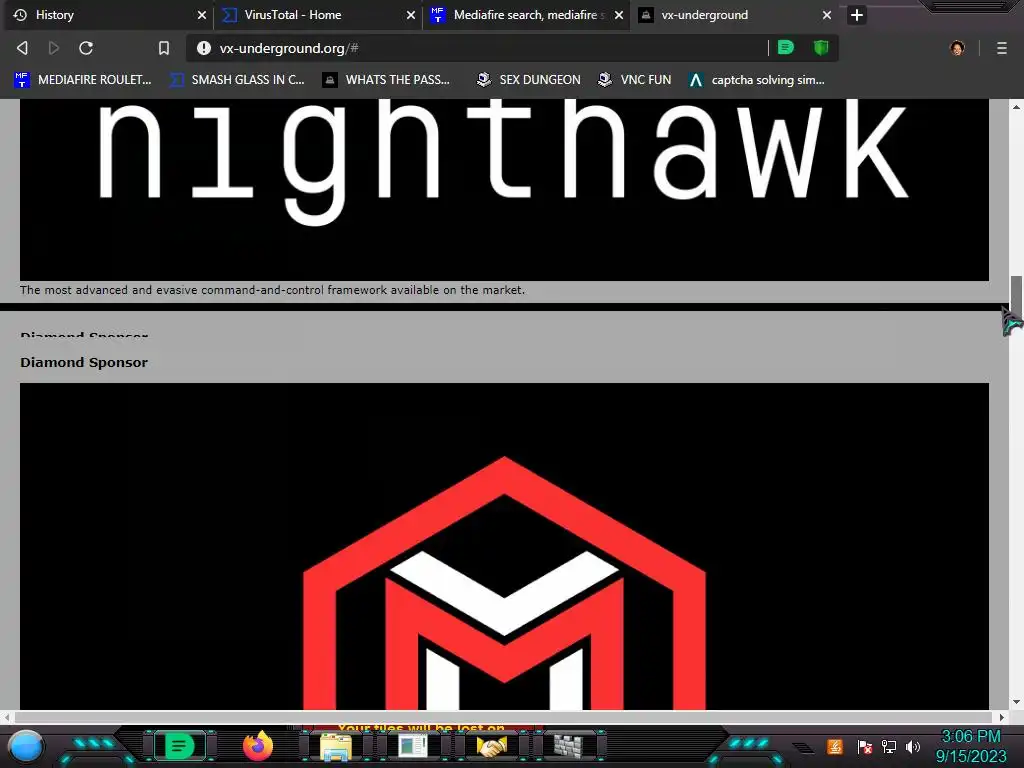
Task: Open the WHATS THE PASS... bookmark
Action: click(387, 80)
